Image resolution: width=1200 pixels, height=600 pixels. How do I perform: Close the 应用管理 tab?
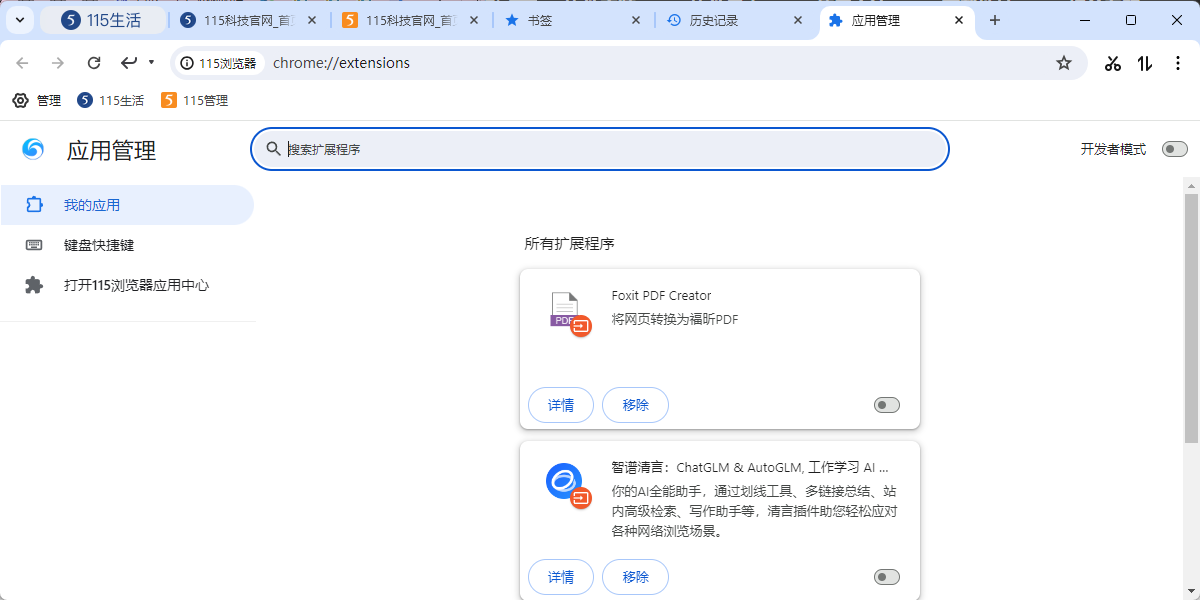[x=960, y=20]
